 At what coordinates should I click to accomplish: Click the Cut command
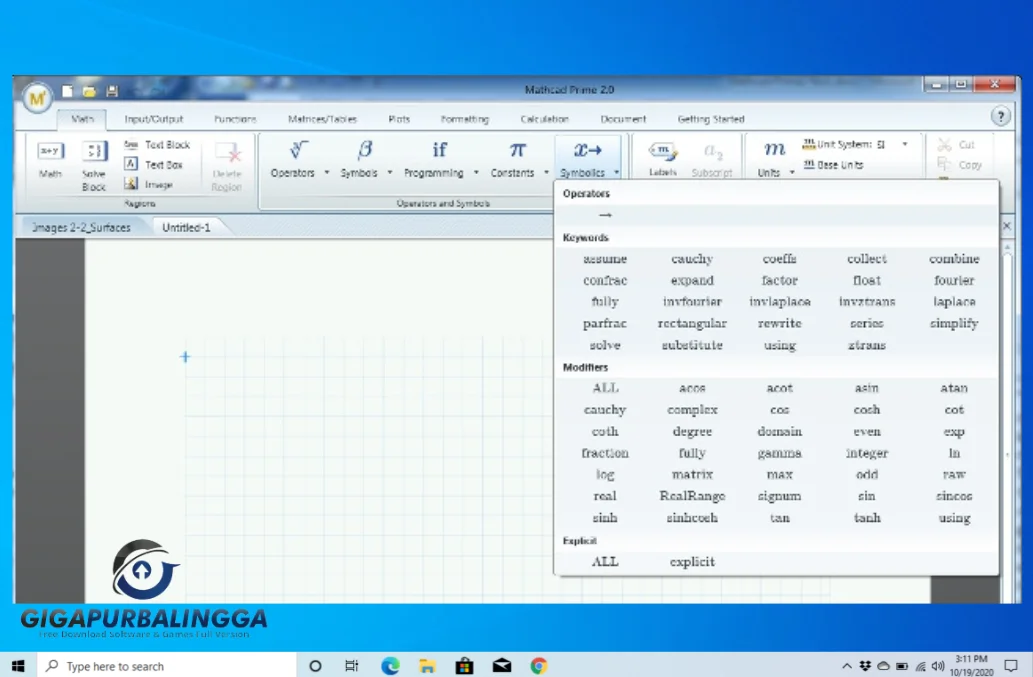tap(957, 145)
